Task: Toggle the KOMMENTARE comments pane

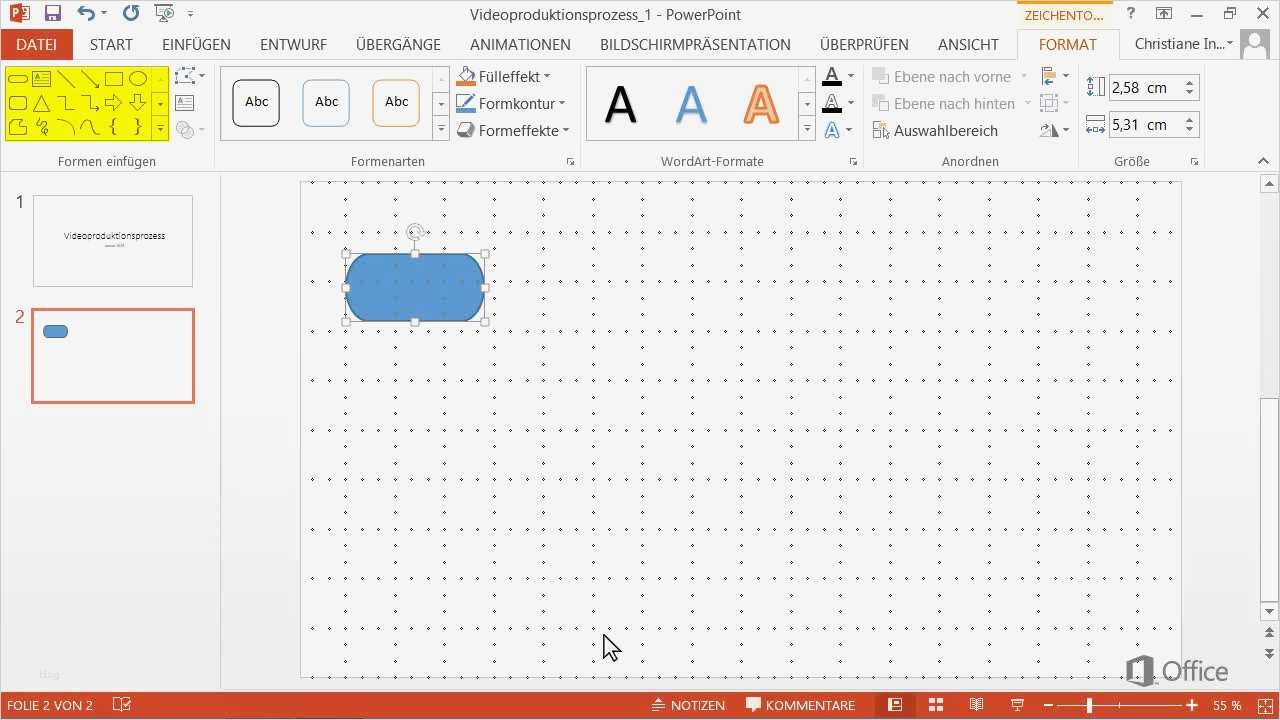Action: pos(800,705)
